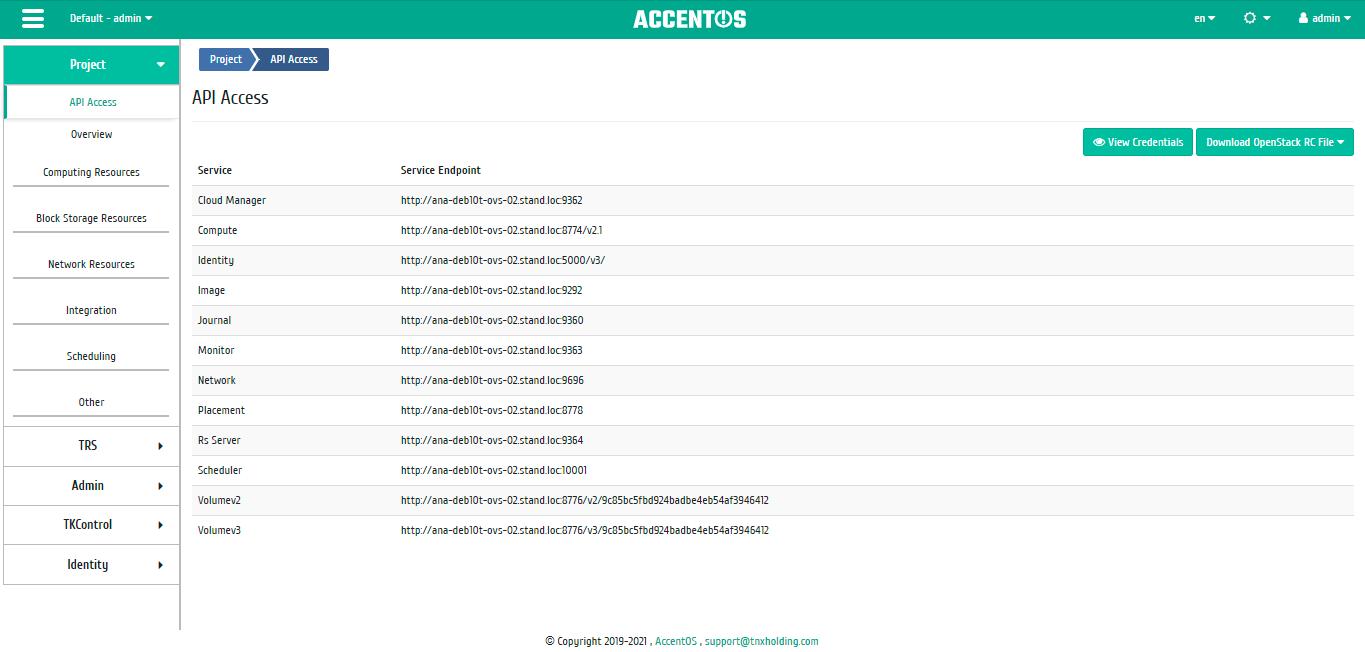Click the endpoint ending in :5000/v3/
Viewport: 1365px width, 652px height.
point(503,260)
